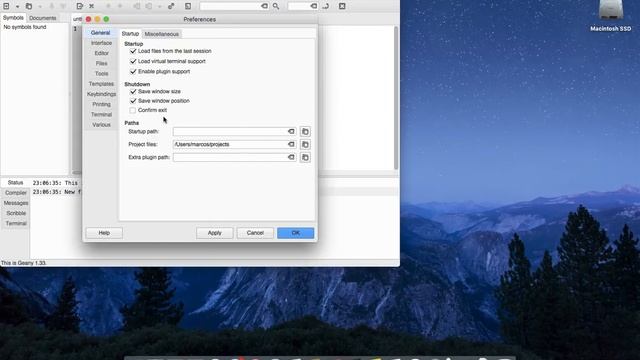Open the Status tab in message window
This screenshot has width=640, height=360.
16,183
